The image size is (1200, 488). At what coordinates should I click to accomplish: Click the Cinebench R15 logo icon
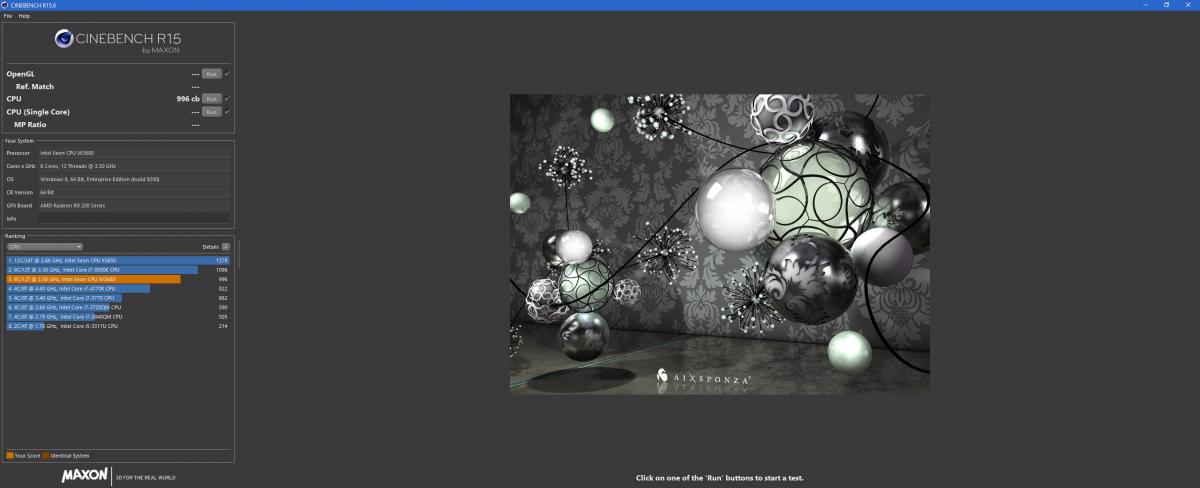64,40
